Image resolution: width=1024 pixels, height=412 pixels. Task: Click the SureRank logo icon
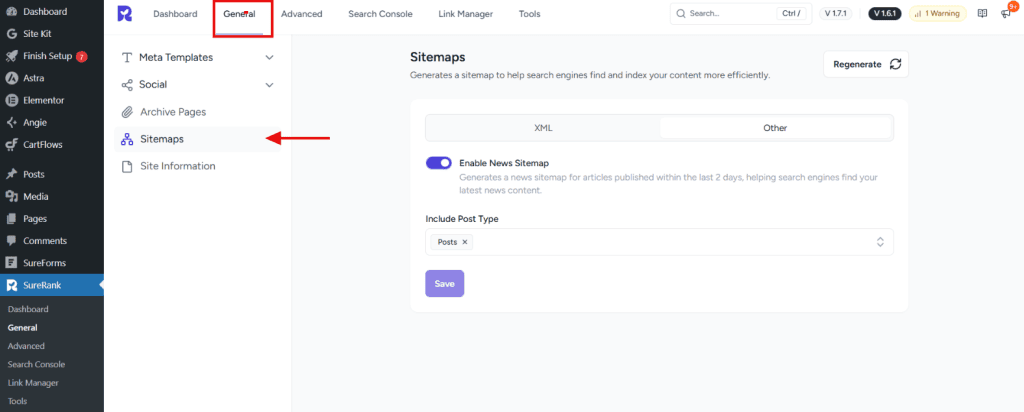(x=124, y=14)
